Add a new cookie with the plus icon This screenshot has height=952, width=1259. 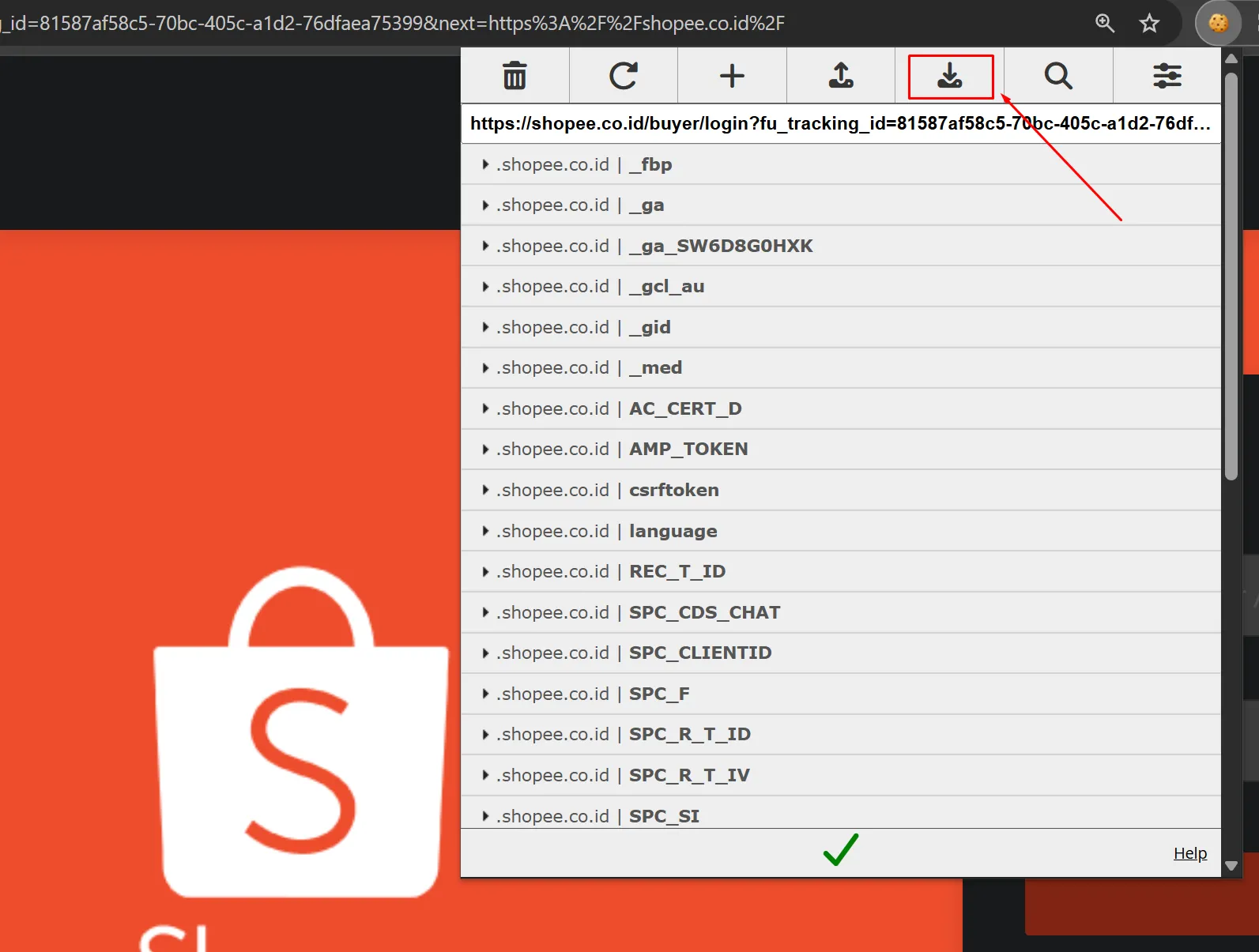coord(732,76)
